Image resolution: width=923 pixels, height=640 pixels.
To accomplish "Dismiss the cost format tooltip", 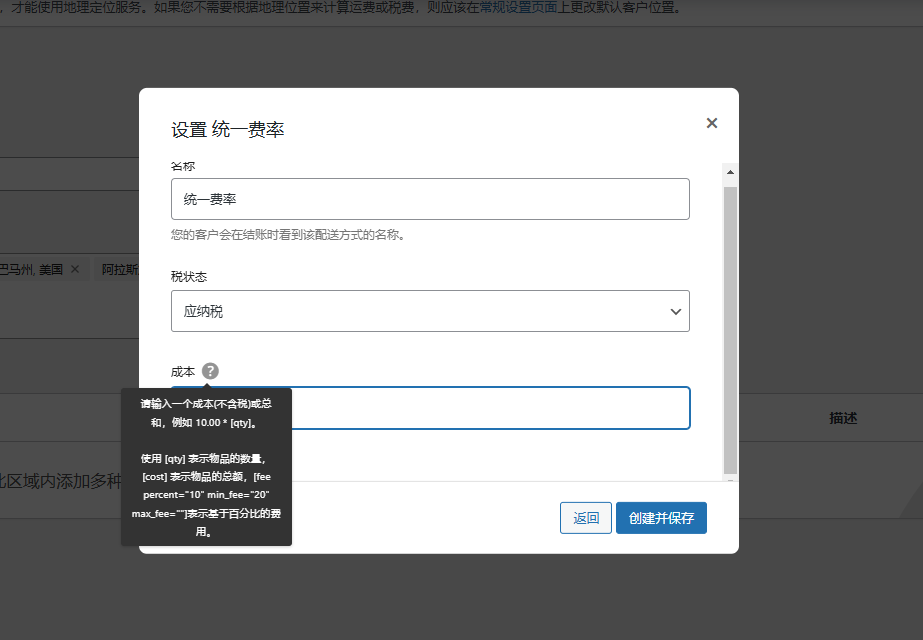I will click(x=206, y=467).
